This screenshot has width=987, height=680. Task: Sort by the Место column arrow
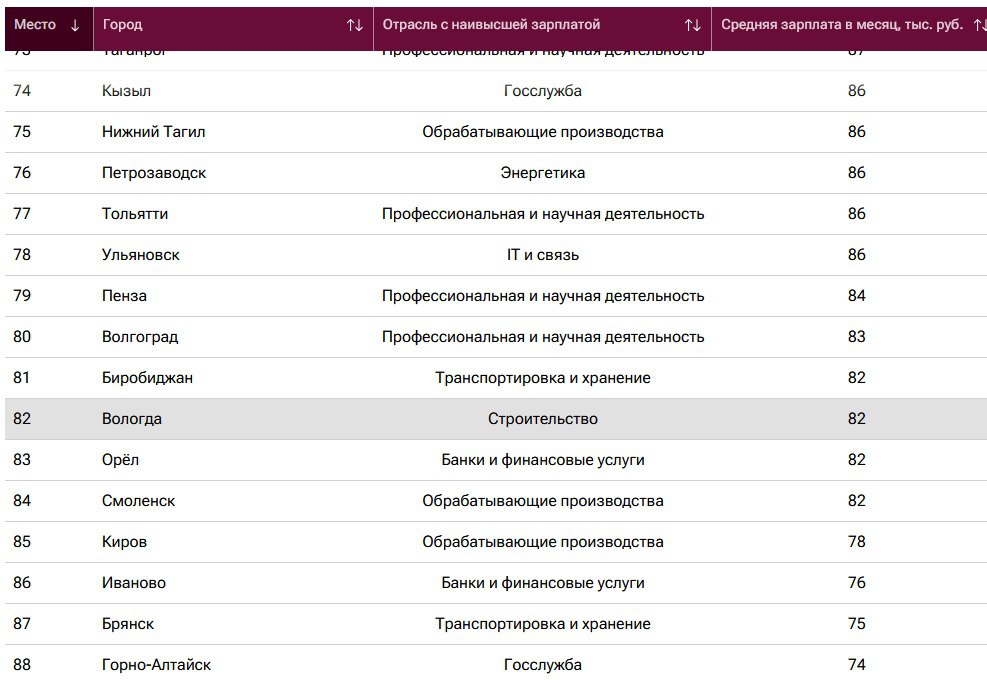click(x=75, y=25)
